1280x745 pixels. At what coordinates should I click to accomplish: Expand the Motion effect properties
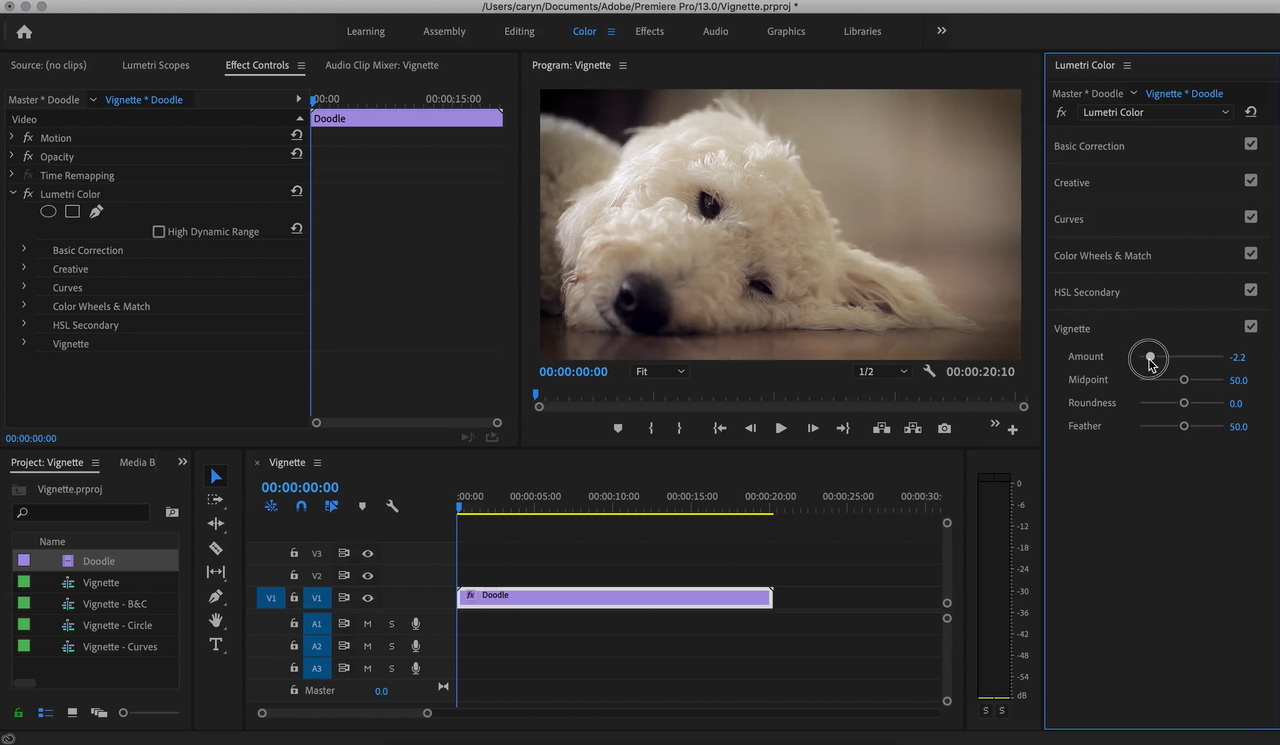[13, 137]
